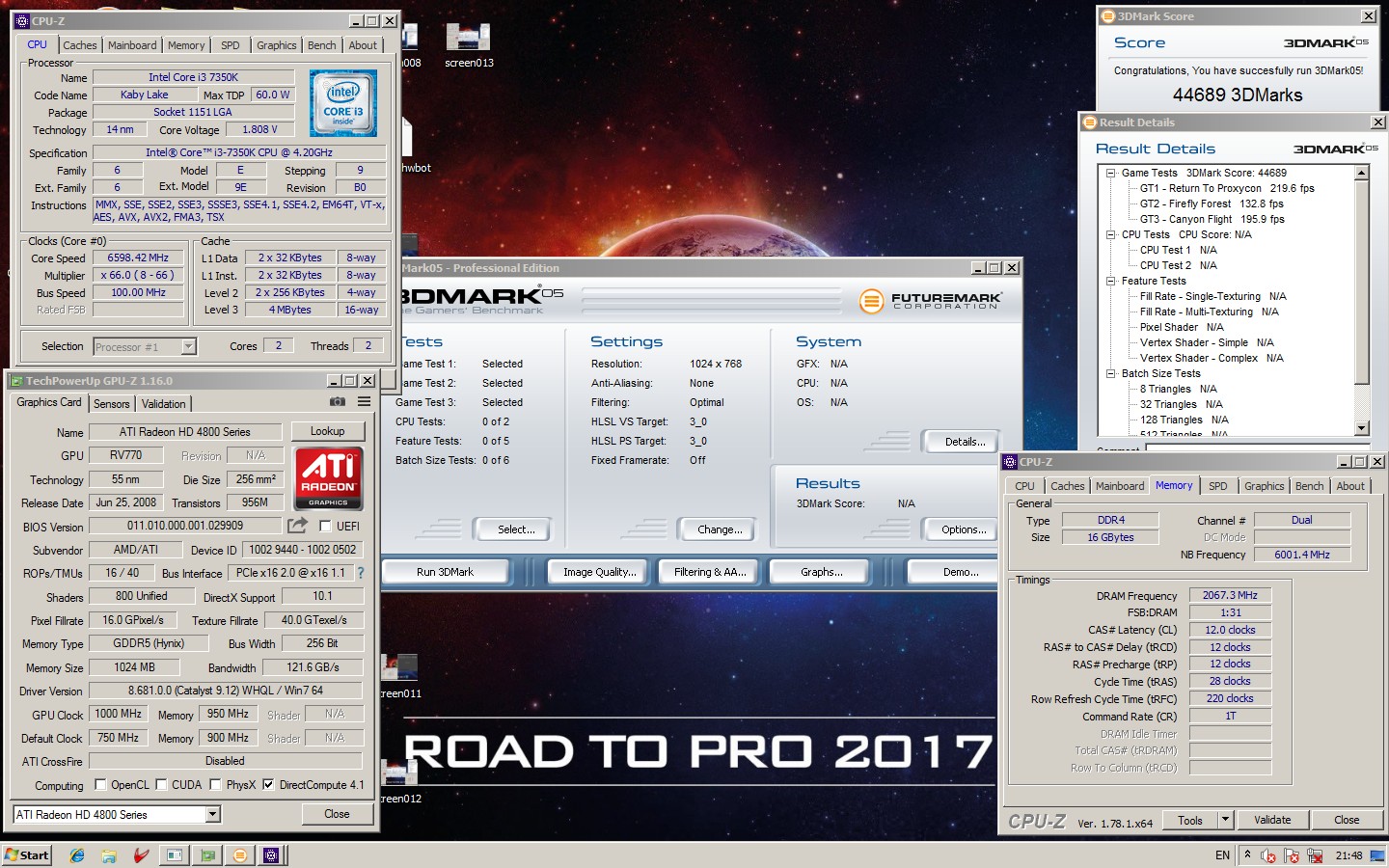Click the Lookup button in GPU-Z

click(327, 431)
